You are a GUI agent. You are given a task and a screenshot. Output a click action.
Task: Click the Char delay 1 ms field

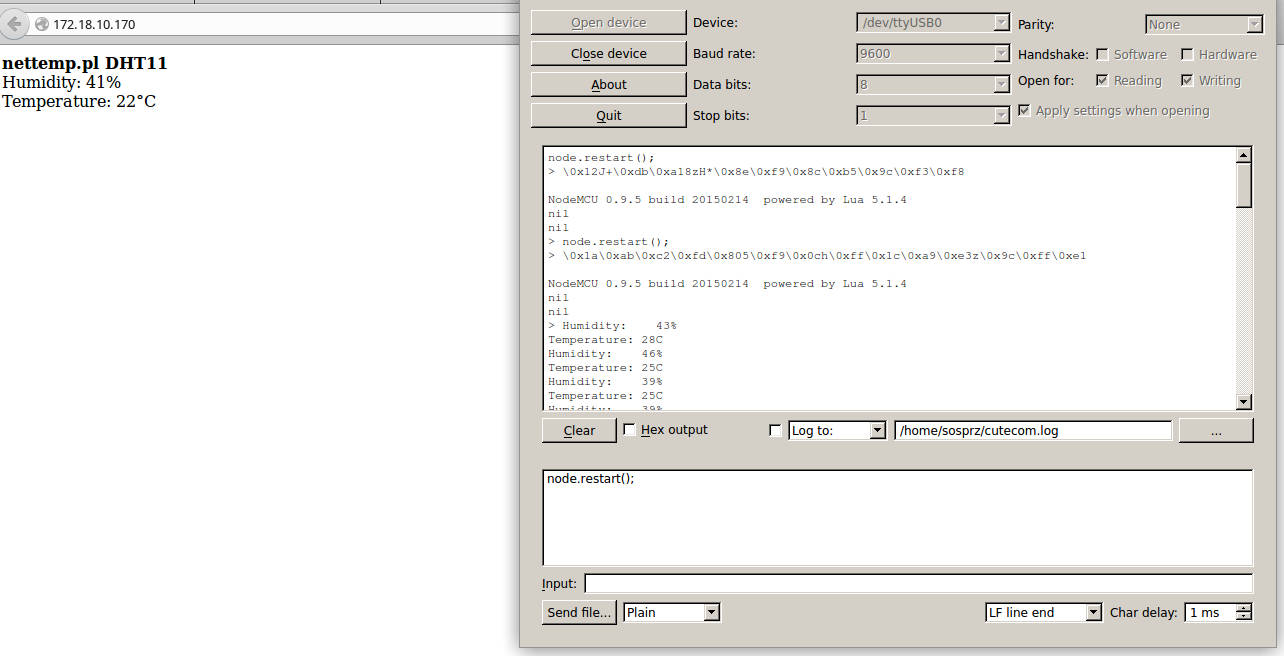coord(1210,612)
